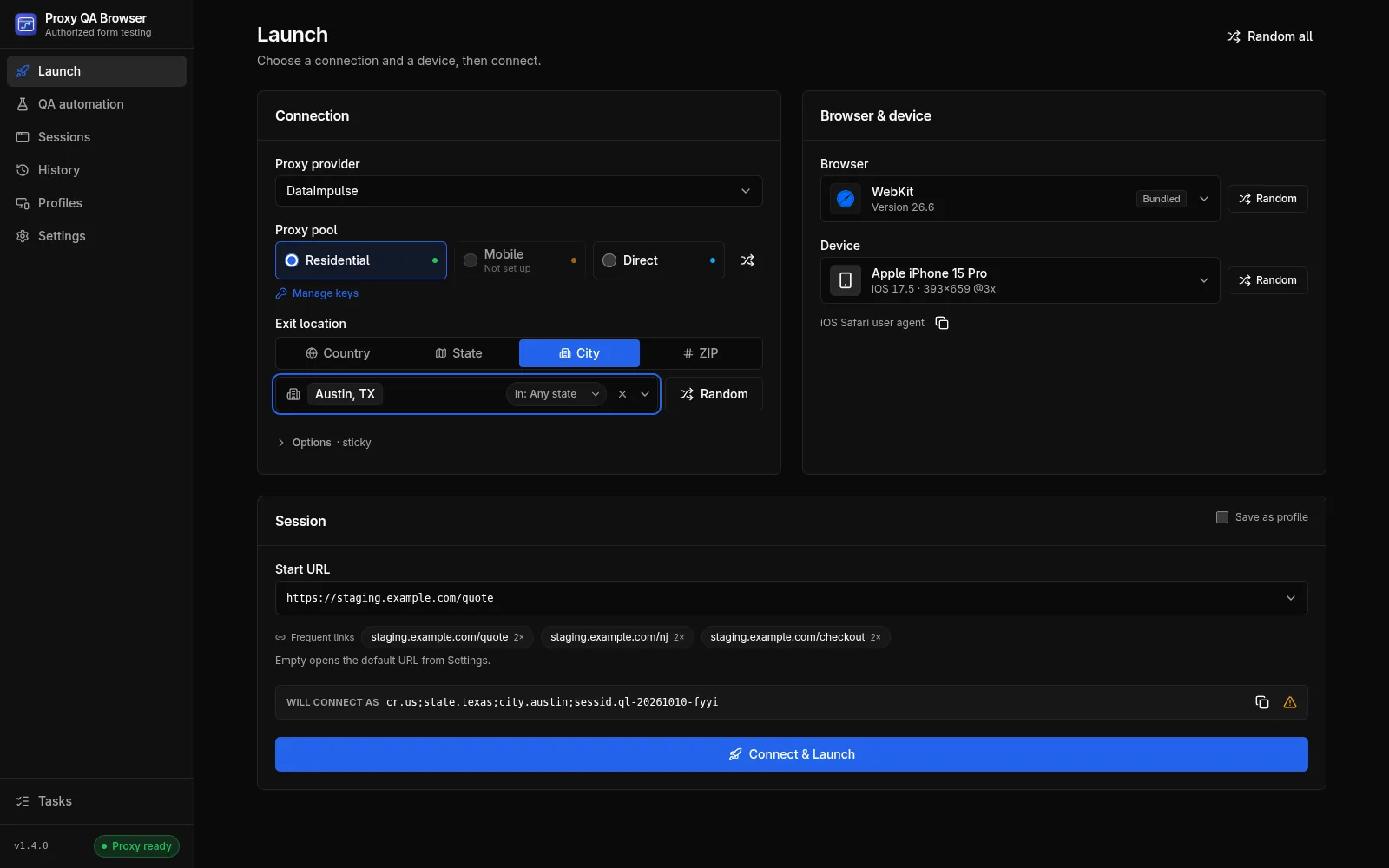Image resolution: width=1389 pixels, height=868 pixels.
Task: Open QA automation from the sidebar
Action: pos(96,104)
